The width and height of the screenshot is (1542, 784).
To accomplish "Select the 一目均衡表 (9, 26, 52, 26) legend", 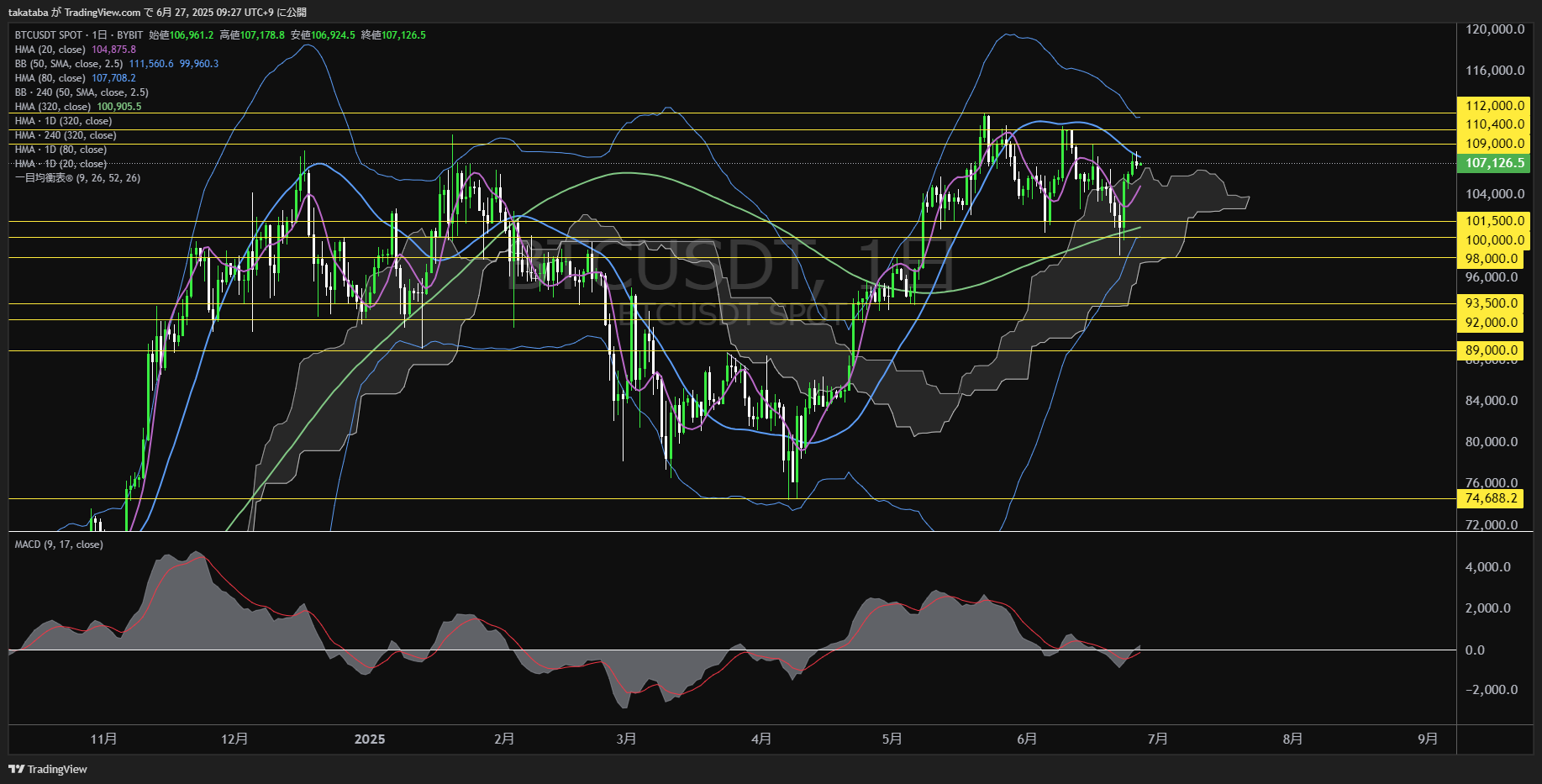I will coord(77,178).
